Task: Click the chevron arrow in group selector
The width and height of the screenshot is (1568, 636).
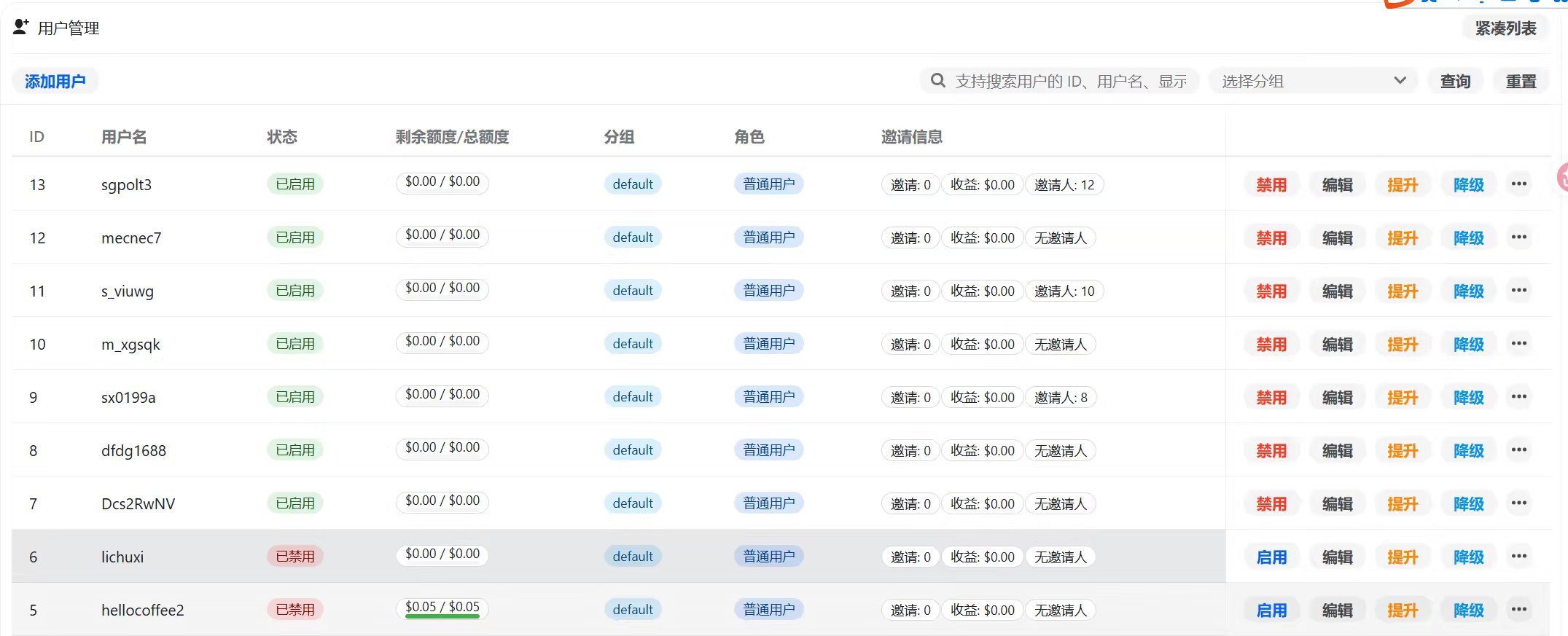Action: [x=1400, y=81]
